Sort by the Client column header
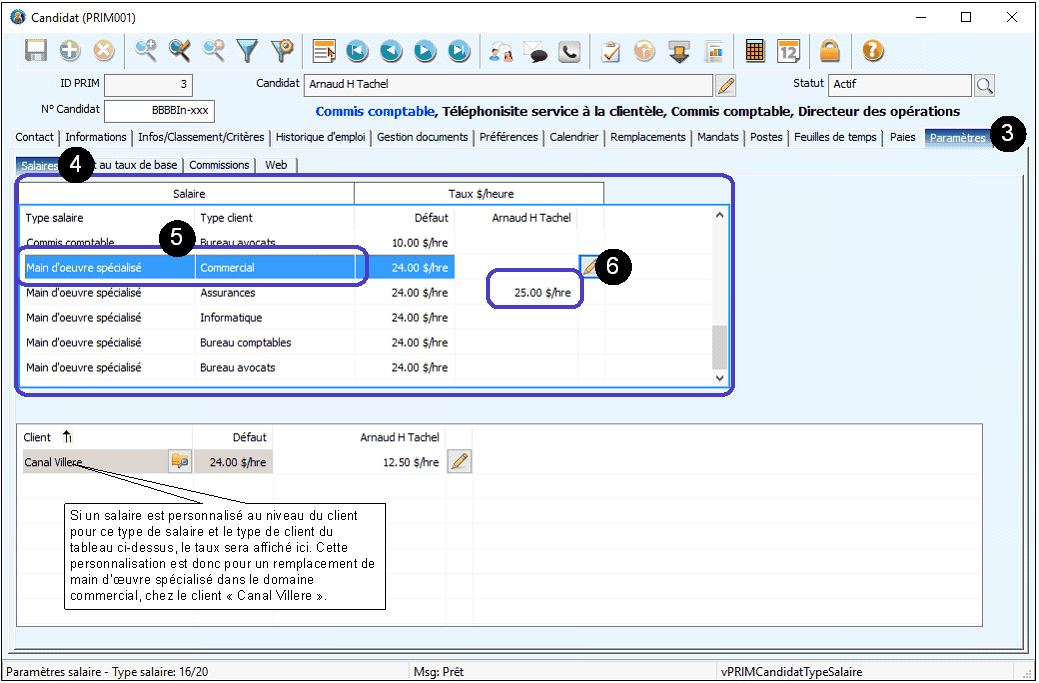 (x=38, y=437)
